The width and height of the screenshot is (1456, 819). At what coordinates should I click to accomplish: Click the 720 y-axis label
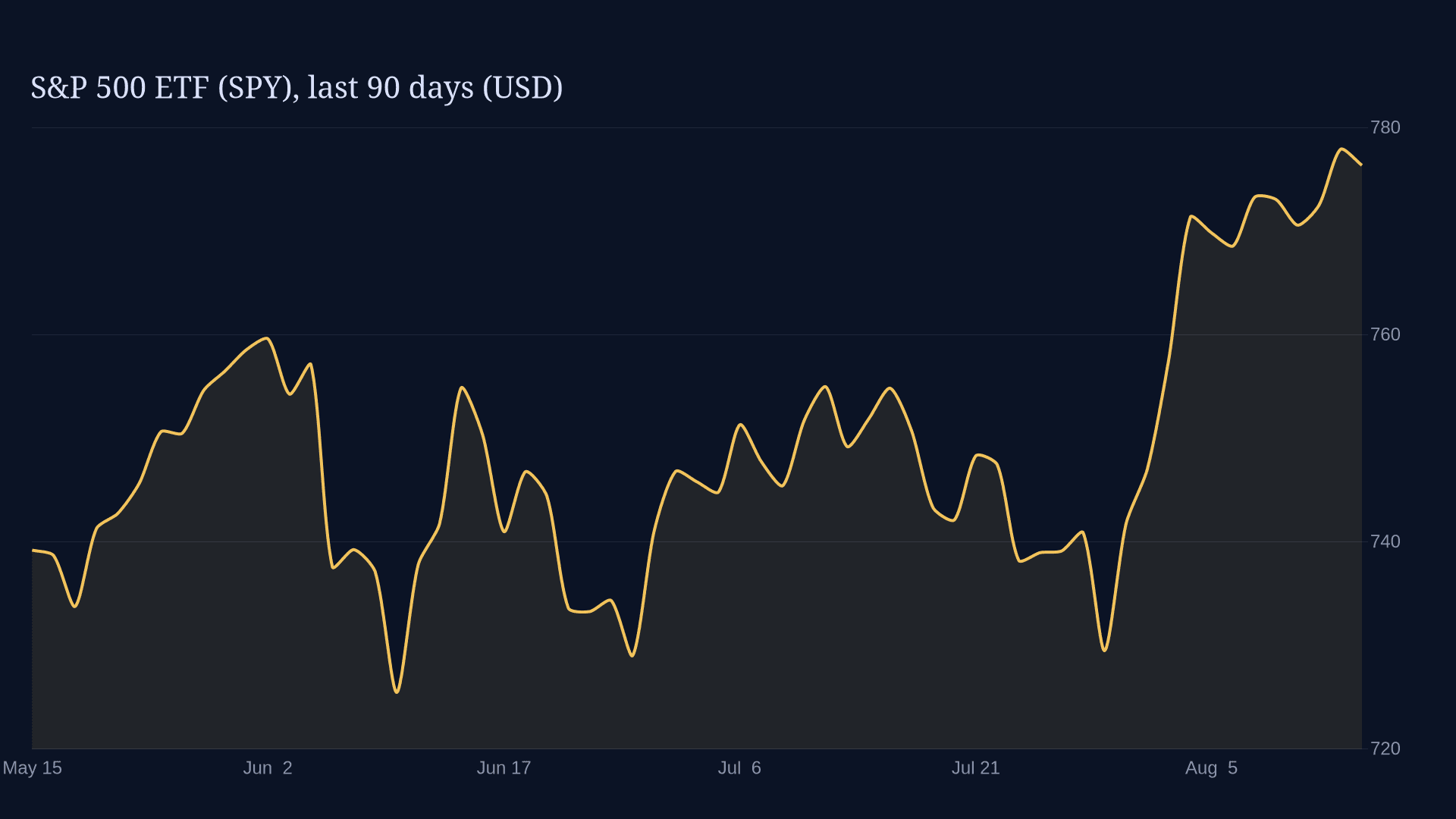tap(1385, 748)
